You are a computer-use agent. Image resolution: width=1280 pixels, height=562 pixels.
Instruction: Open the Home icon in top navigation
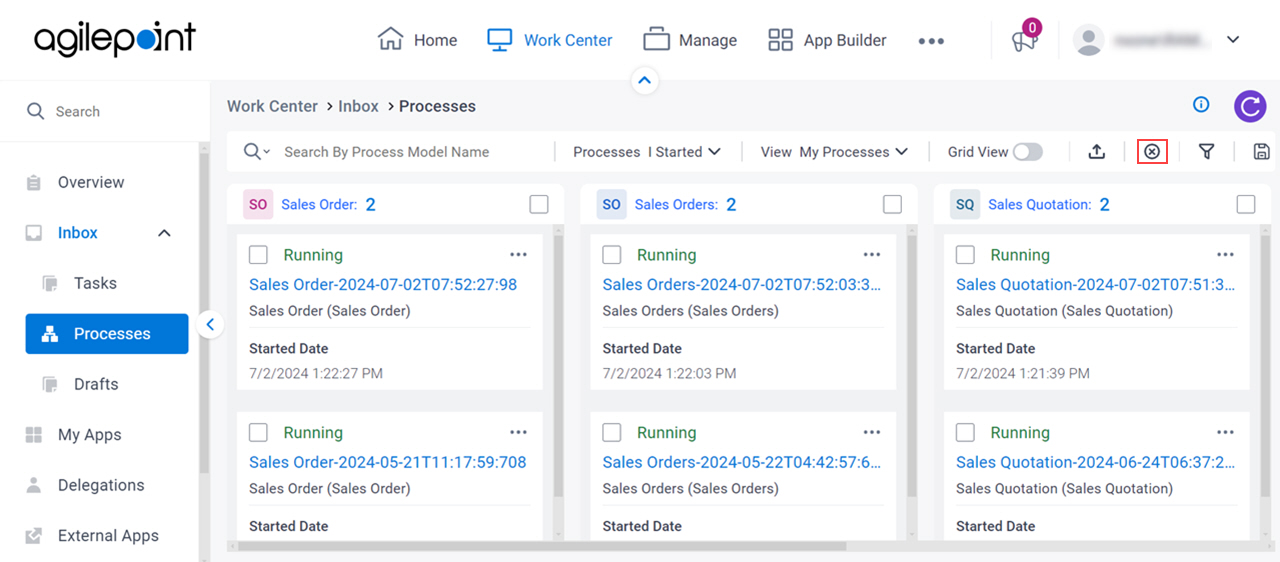[x=390, y=39]
